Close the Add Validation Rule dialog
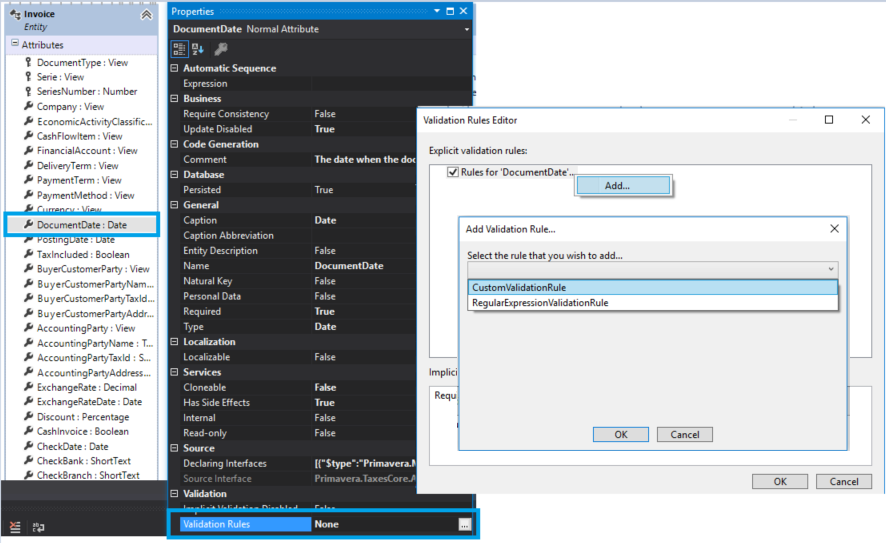The image size is (886, 543). tap(834, 229)
